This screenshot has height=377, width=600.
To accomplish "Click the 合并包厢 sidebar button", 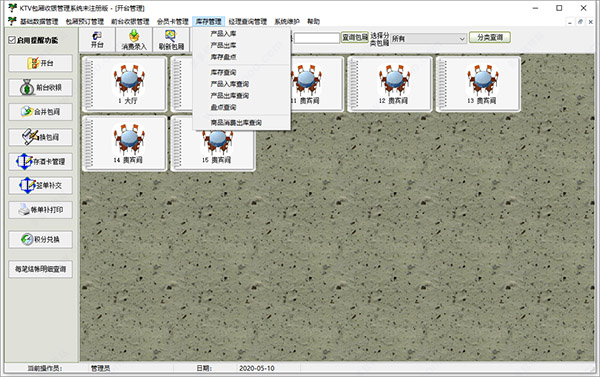I will [41, 112].
